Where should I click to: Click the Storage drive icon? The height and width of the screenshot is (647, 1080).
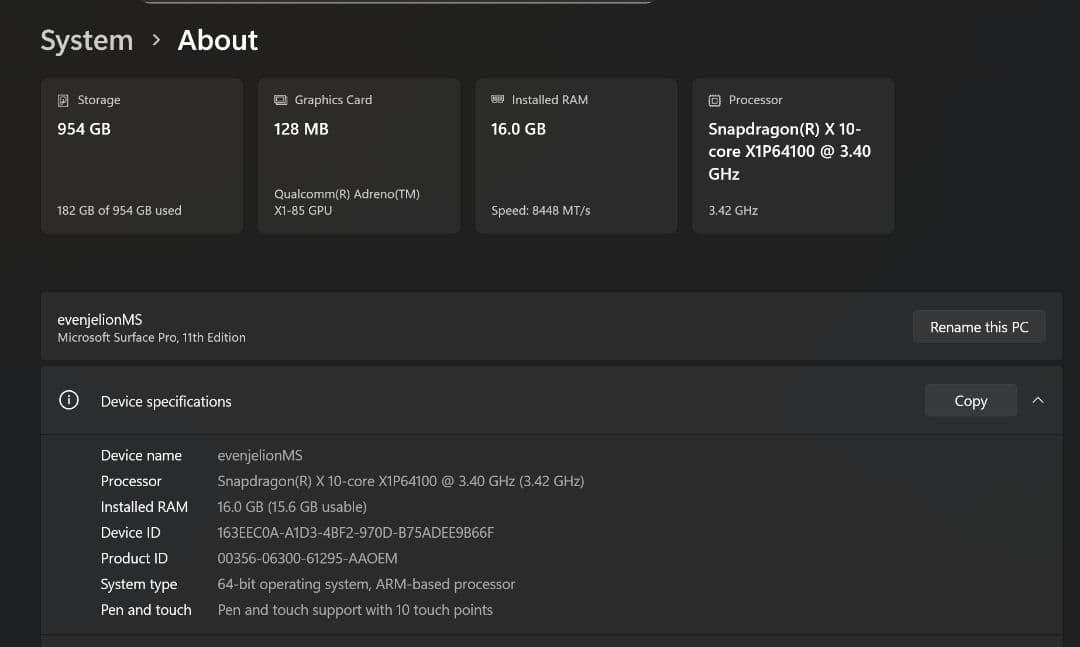tap(64, 100)
